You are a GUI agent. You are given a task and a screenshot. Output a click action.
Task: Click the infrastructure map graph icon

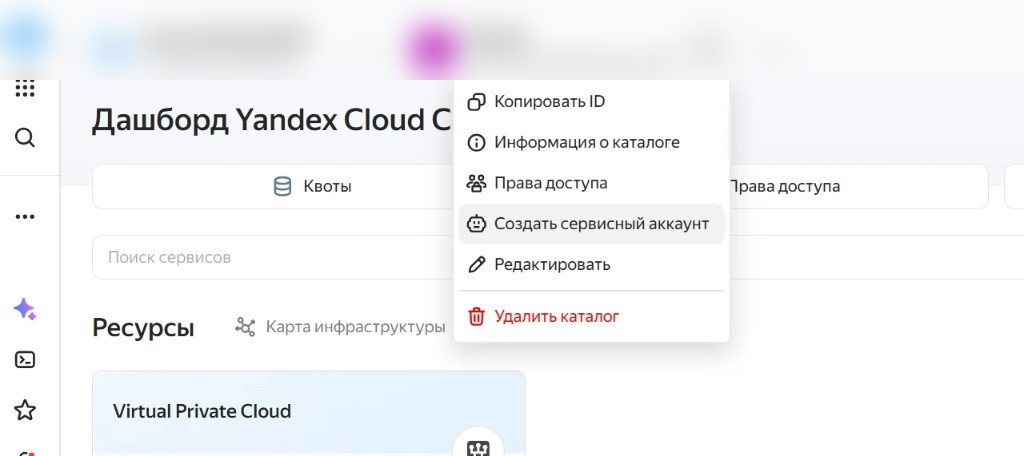(x=246, y=327)
